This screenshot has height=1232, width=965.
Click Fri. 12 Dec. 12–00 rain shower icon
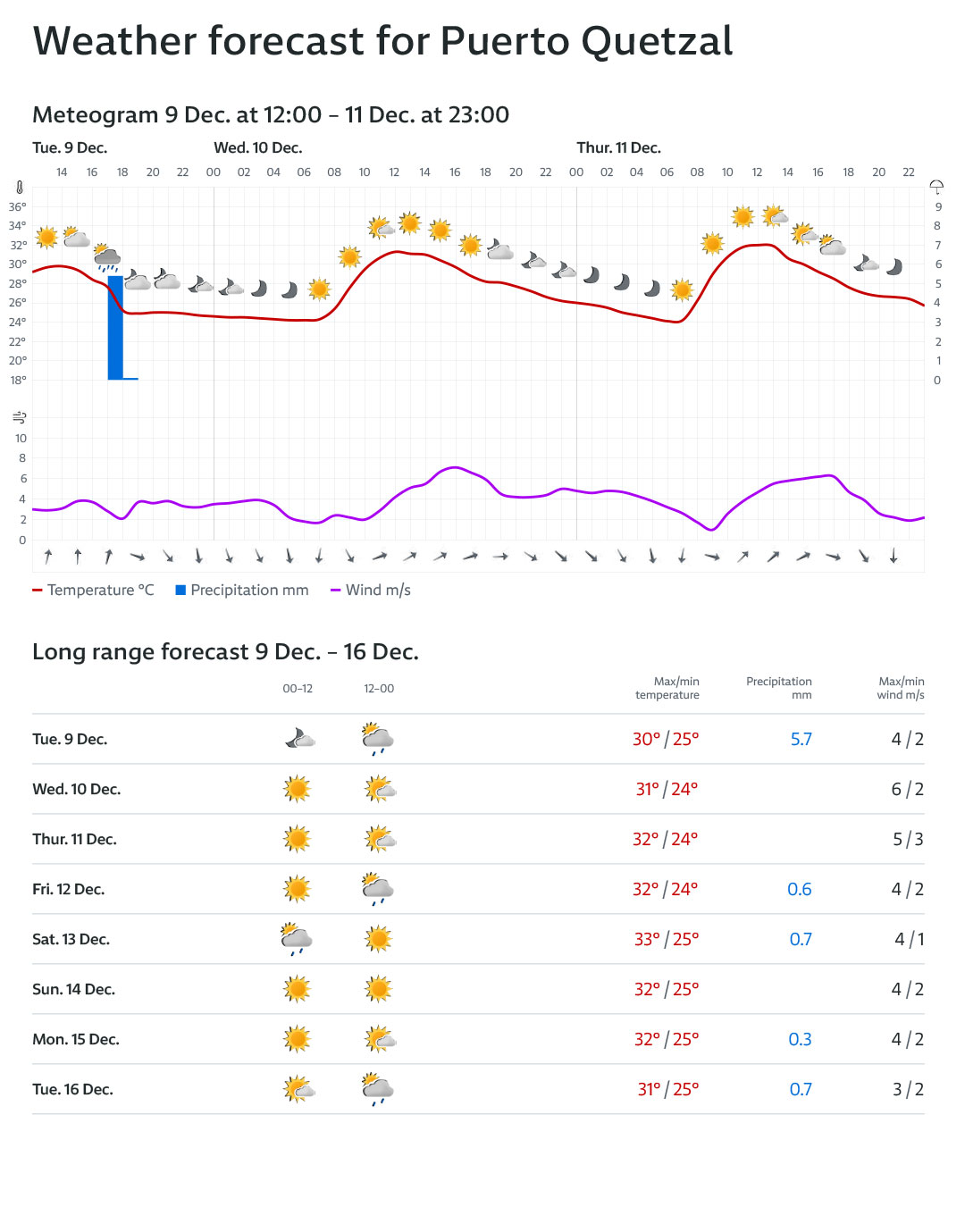(x=379, y=889)
